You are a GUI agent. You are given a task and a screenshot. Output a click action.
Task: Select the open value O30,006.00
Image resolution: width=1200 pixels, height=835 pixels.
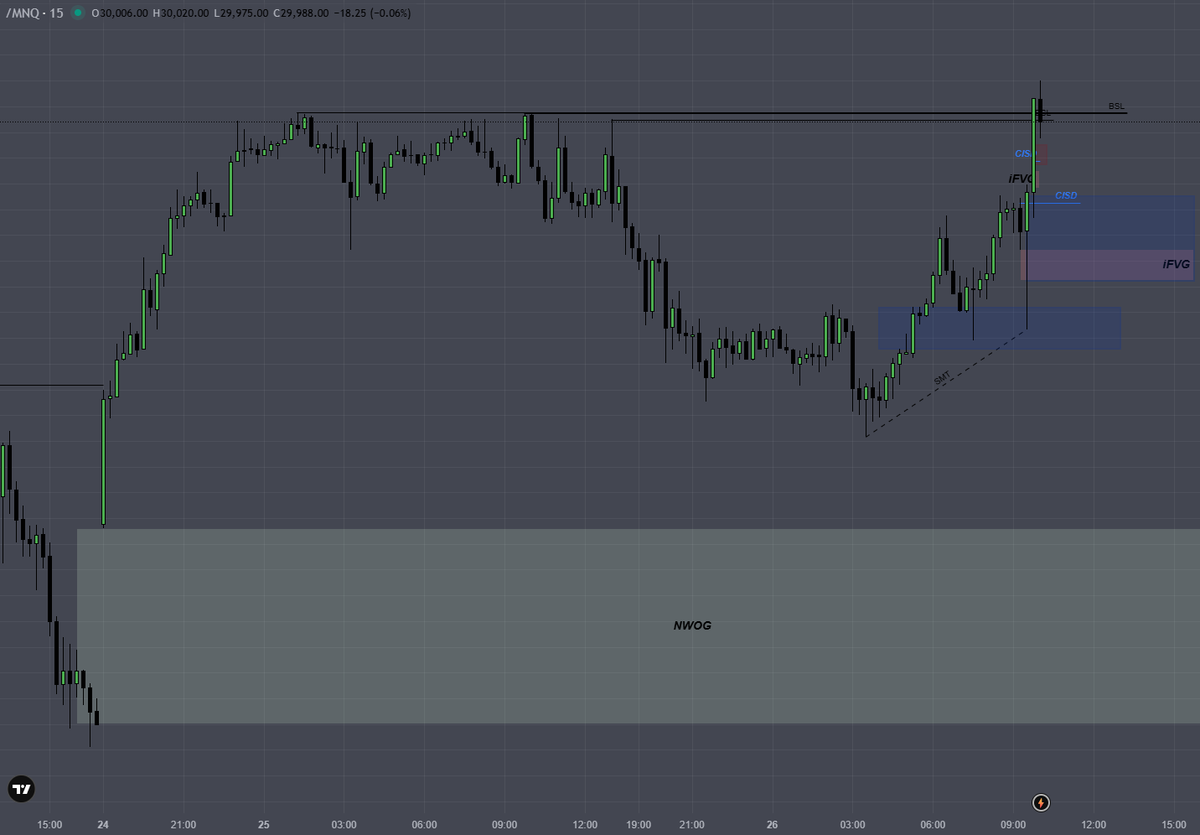point(120,13)
